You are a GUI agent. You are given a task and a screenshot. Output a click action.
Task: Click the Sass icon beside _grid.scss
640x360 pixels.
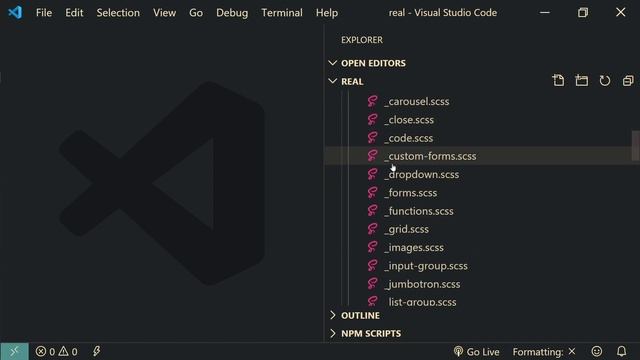click(x=372, y=229)
